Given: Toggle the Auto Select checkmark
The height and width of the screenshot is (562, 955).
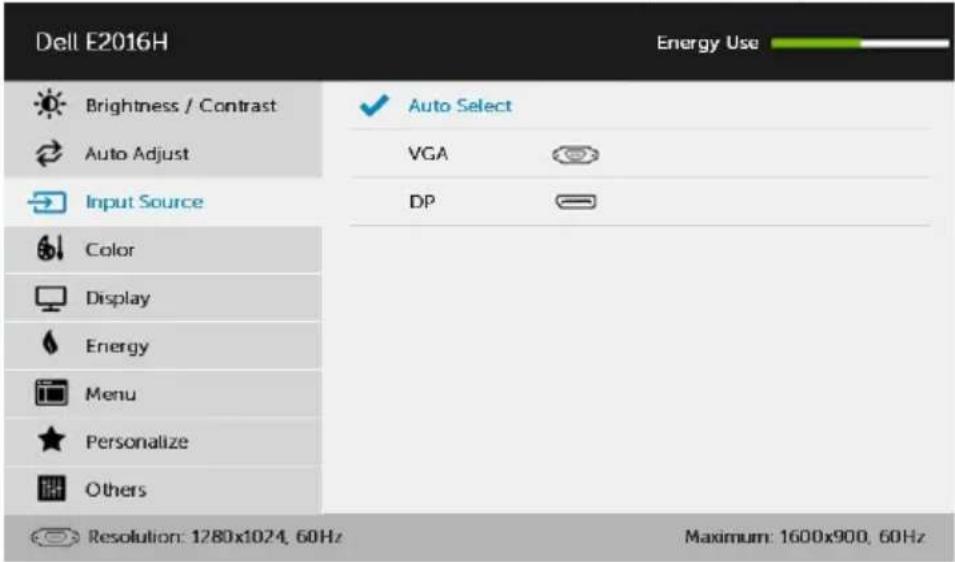Looking at the screenshot, I should pyautogui.click(x=373, y=105).
